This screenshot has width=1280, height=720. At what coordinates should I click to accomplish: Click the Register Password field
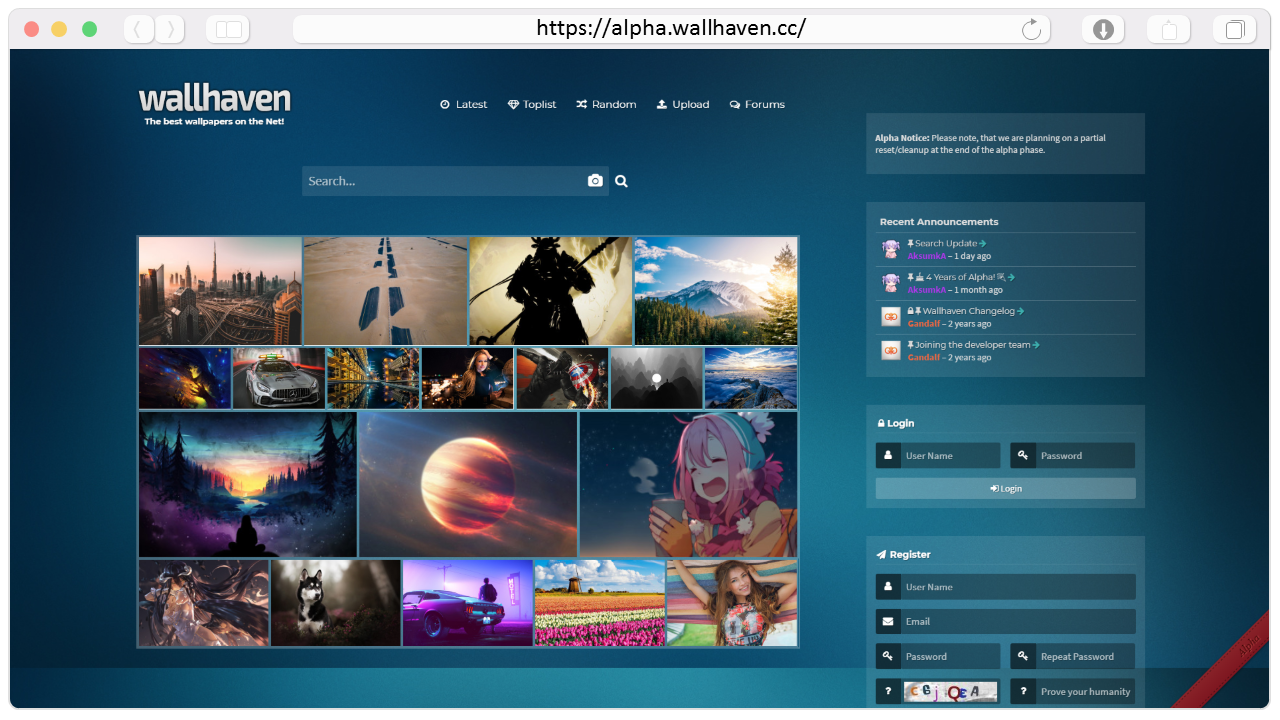pos(938,656)
